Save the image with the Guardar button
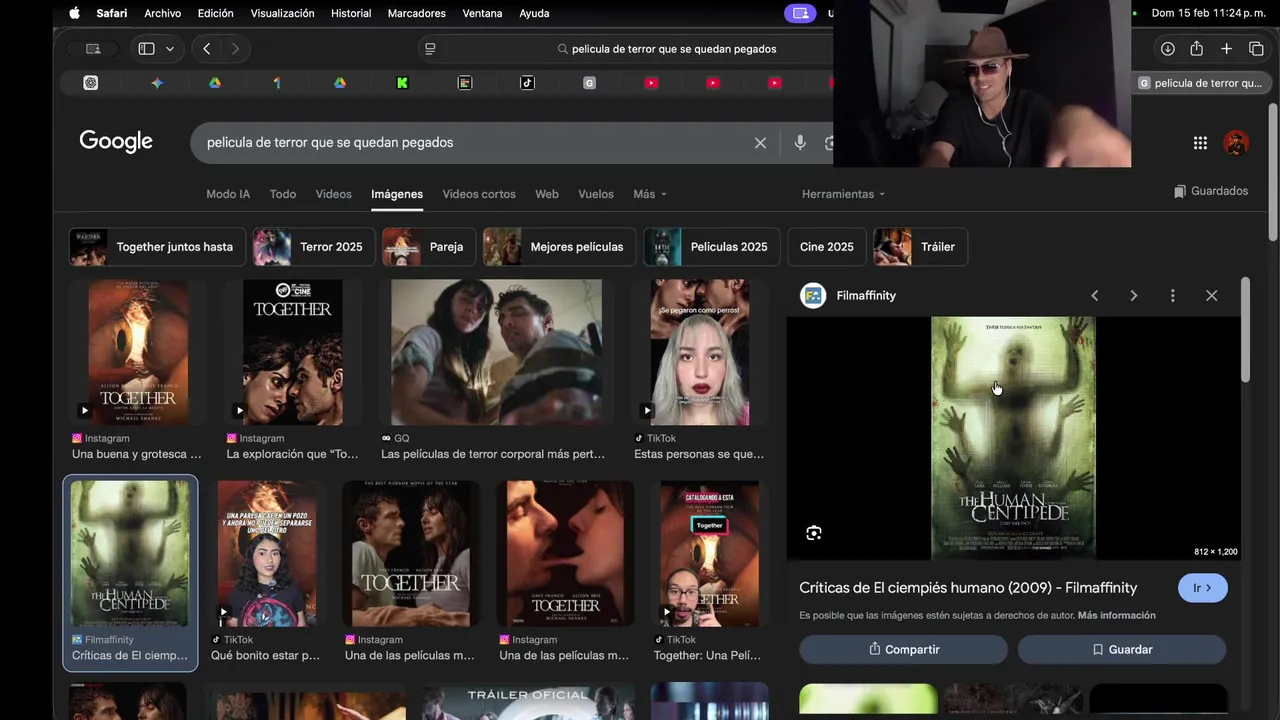Viewport: 1280px width, 720px height. coord(1122,649)
